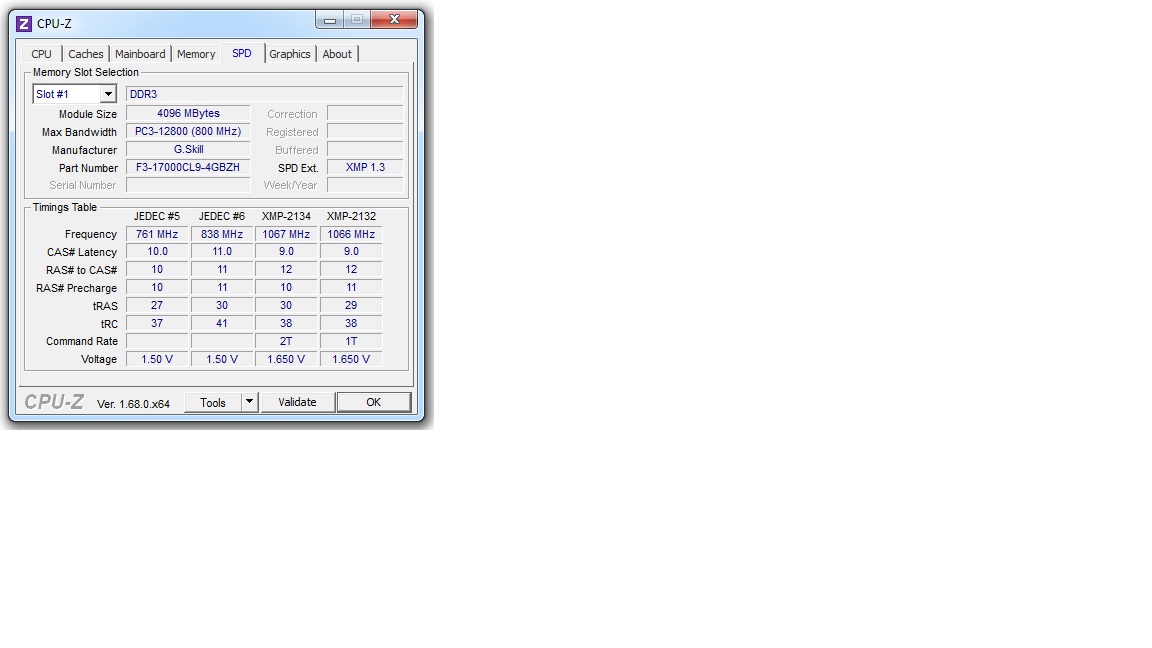Click the 10.0 CAS# Latency cell
The width and height of the screenshot is (1152, 648).
pos(157,251)
